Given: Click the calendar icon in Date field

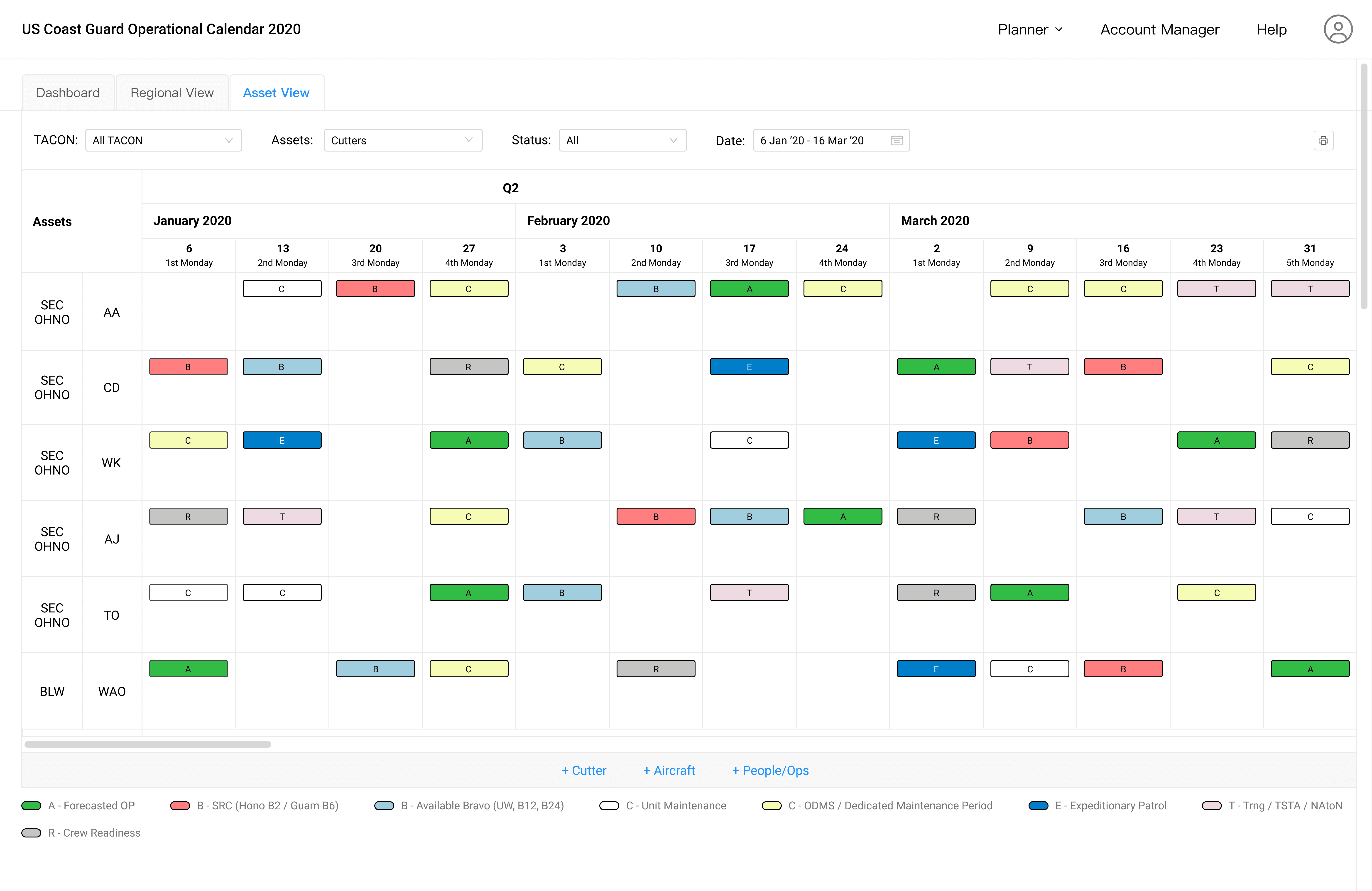Looking at the screenshot, I should pyautogui.click(x=897, y=141).
